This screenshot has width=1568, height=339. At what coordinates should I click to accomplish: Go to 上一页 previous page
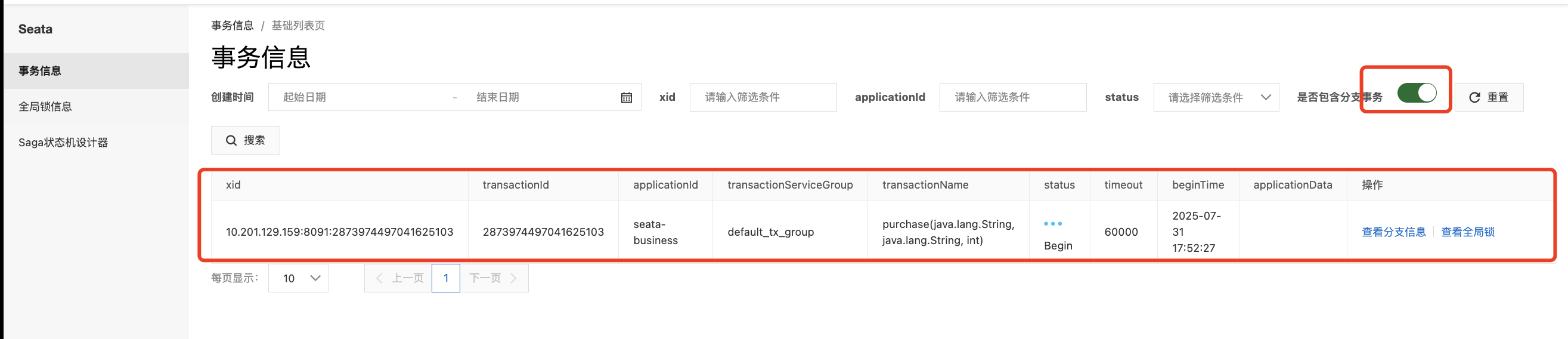399,278
